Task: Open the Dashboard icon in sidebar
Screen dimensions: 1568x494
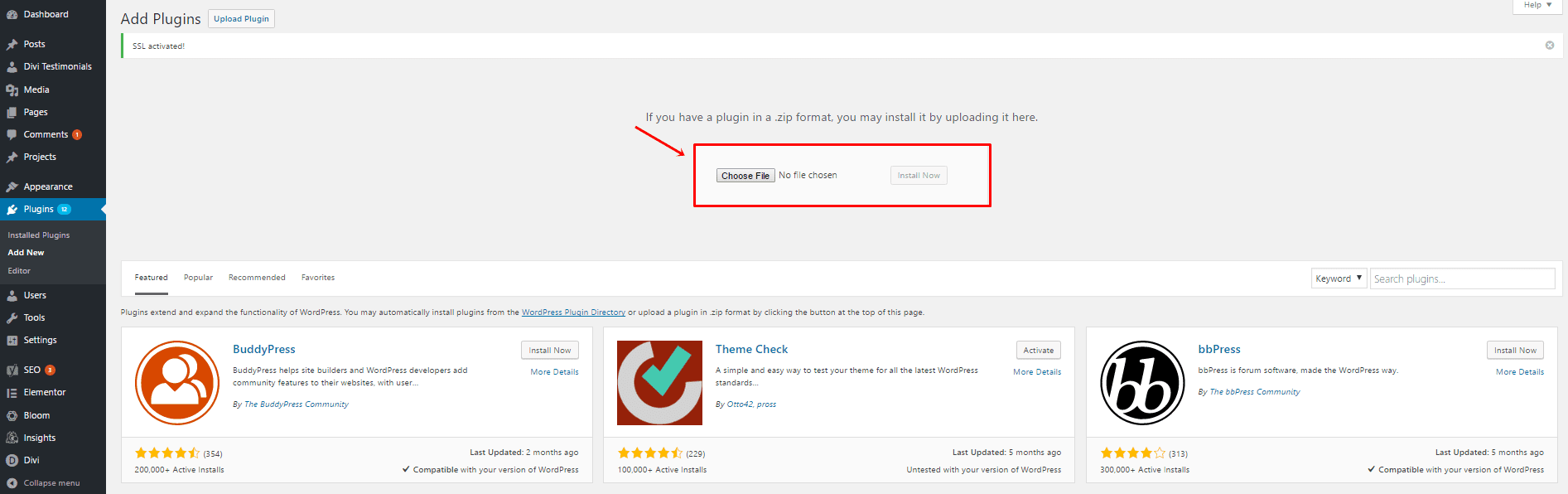Action: 12,15
